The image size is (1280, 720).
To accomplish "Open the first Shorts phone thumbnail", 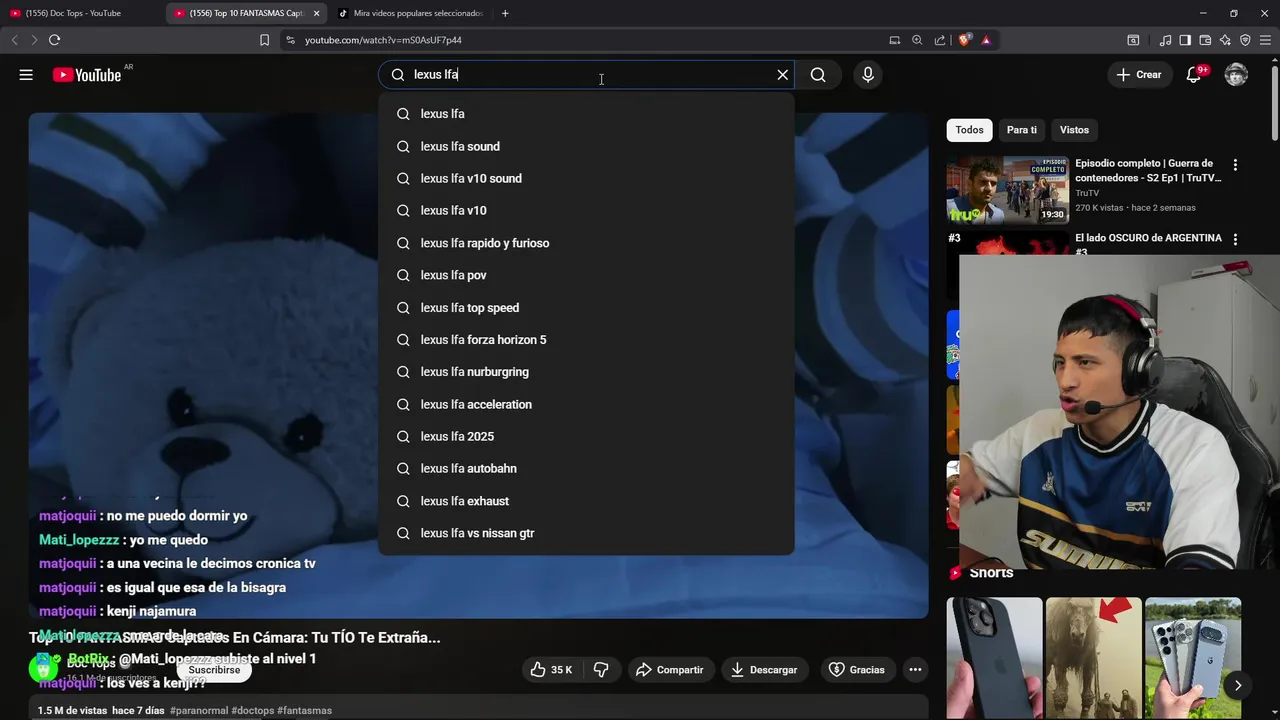I will pyautogui.click(x=994, y=658).
